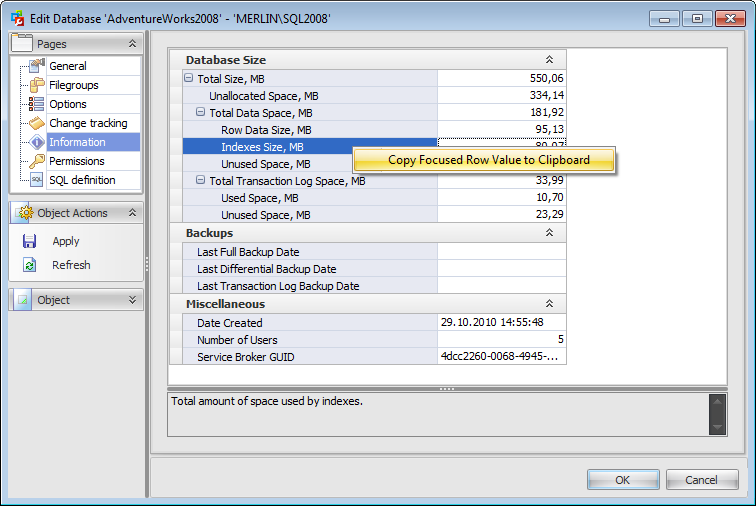Viewport: 756px width, 506px height.
Task: Click the Apply save icon
Action: pyautogui.click(x=30, y=241)
